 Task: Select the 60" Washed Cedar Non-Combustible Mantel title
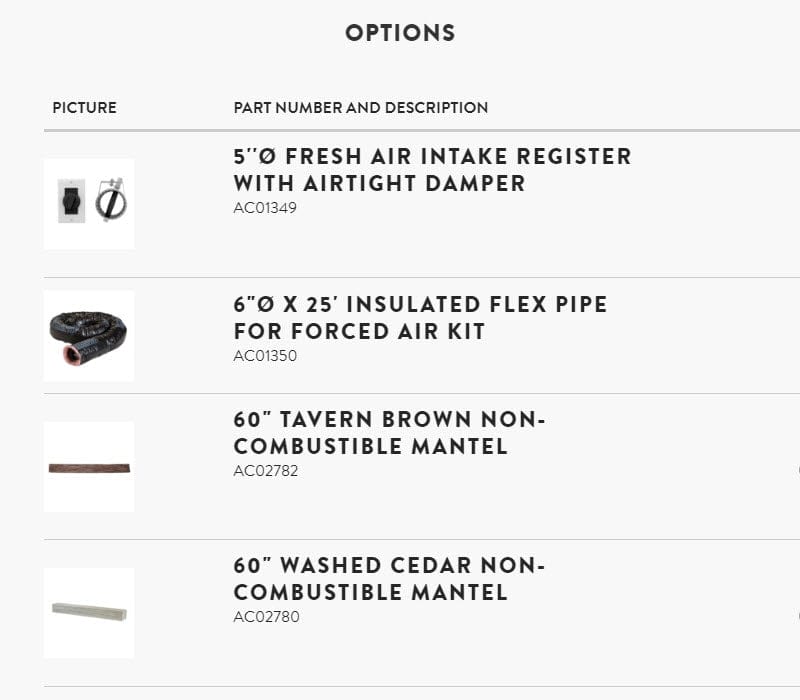(x=389, y=579)
